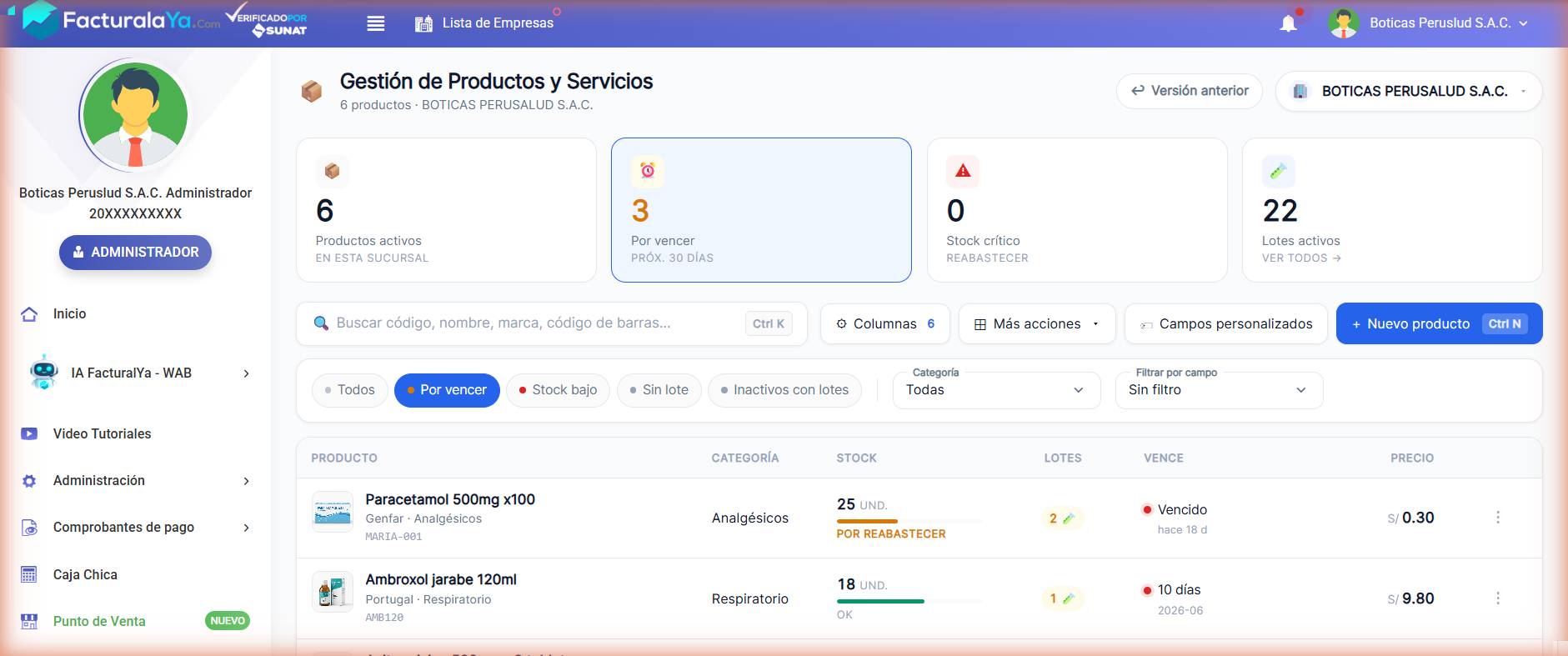
Task: Sort by the PRODUCTO column header
Action: 344,458
